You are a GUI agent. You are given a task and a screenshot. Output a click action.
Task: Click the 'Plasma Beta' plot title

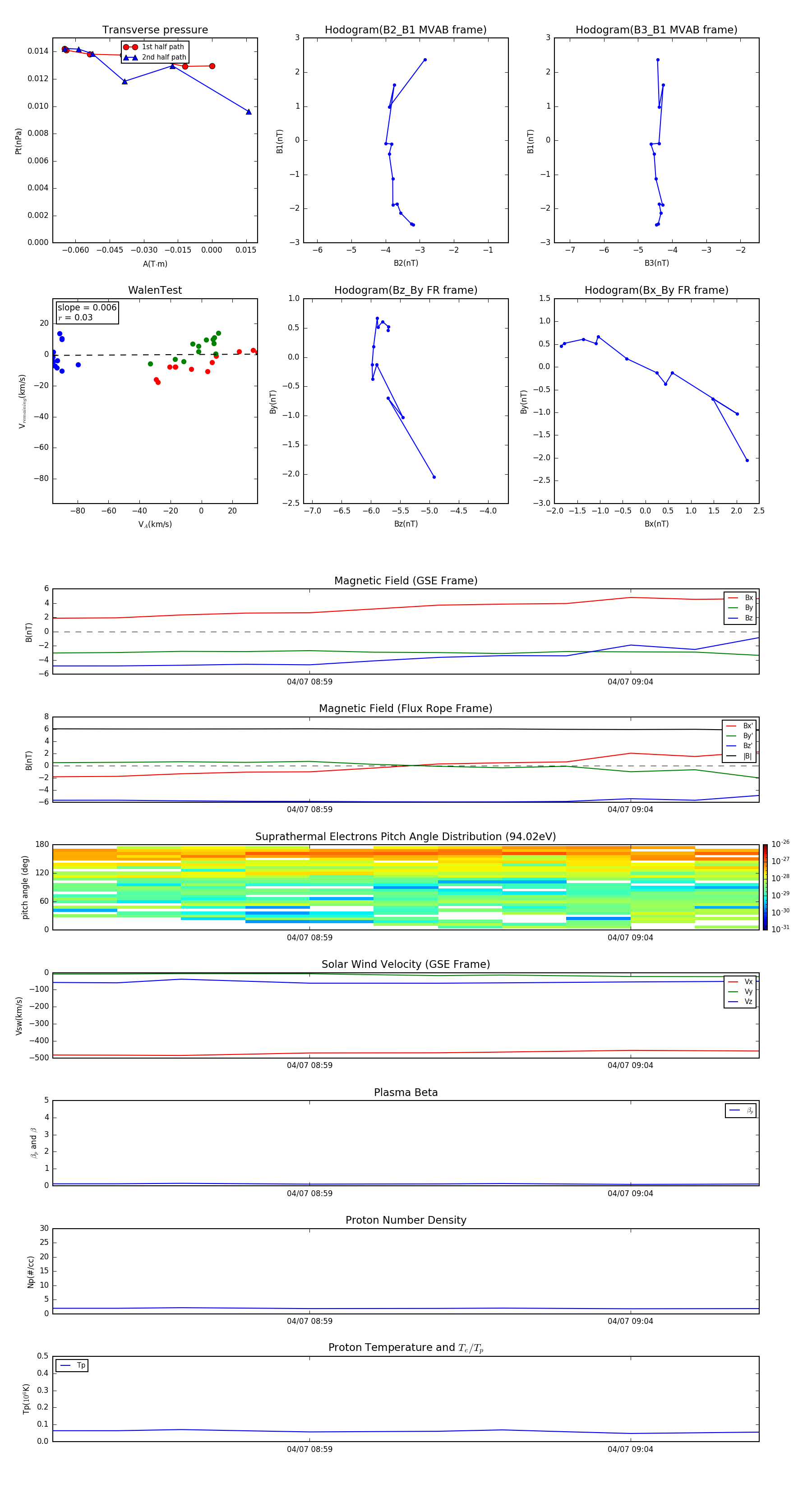coord(406,1092)
